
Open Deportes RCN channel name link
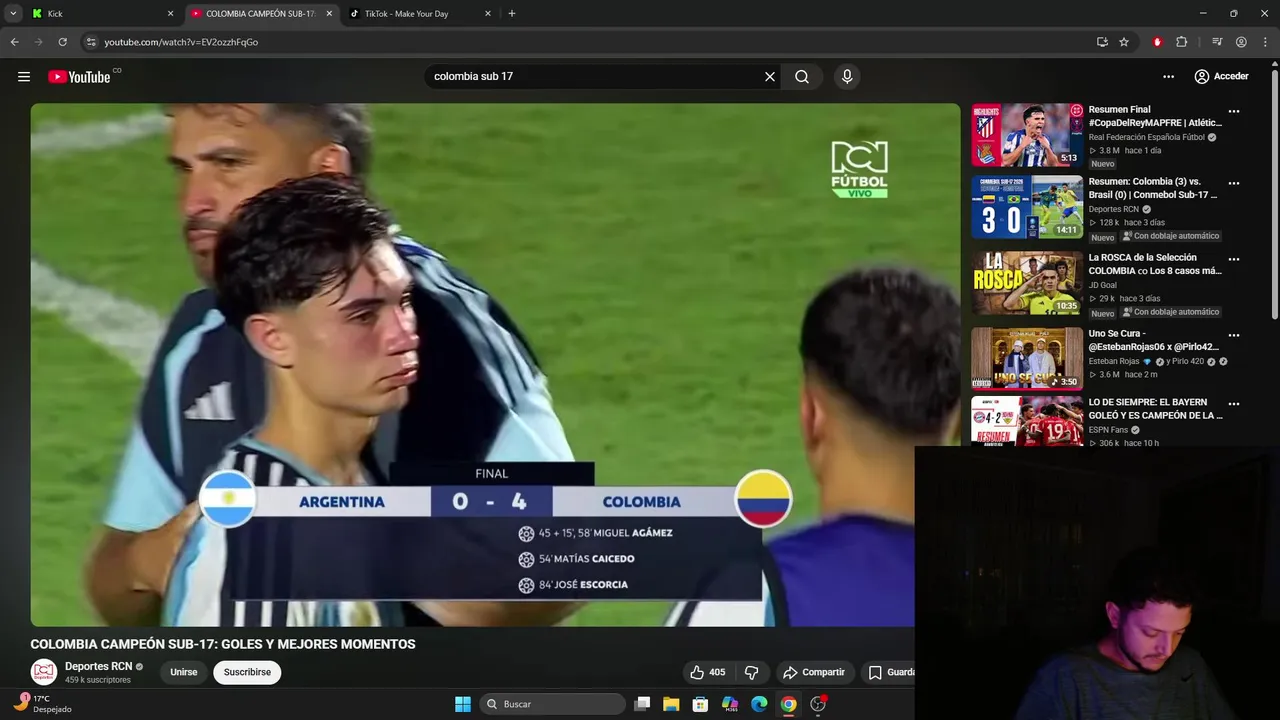98,666
